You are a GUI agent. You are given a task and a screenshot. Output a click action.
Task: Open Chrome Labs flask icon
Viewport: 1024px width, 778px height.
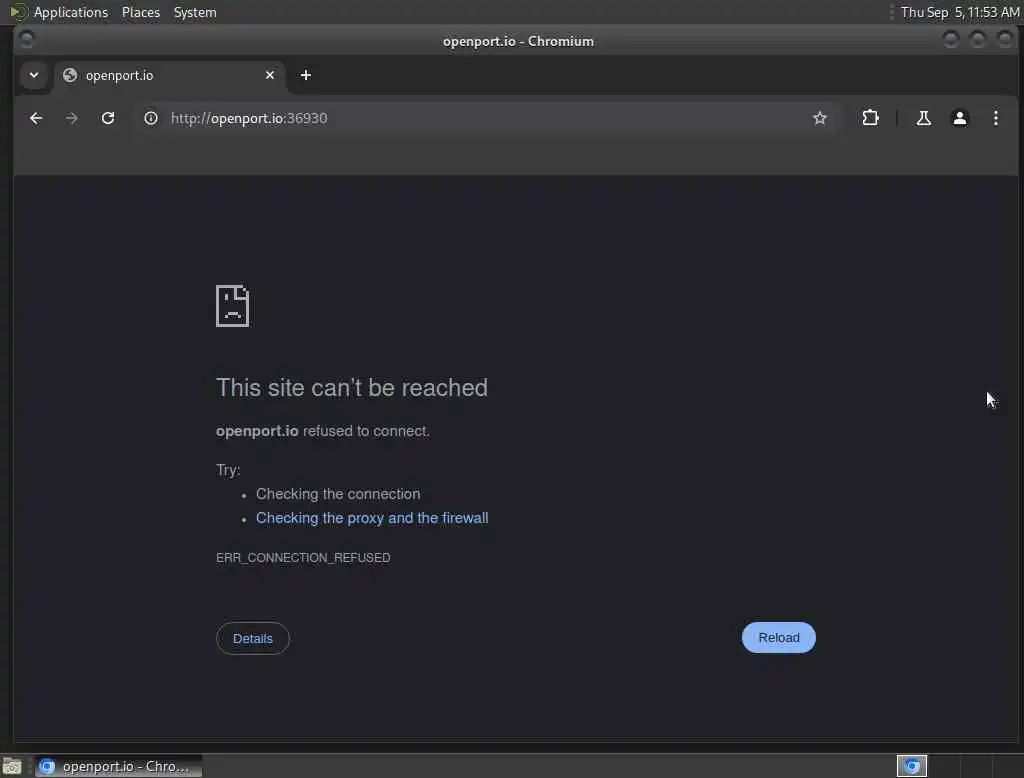click(923, 118)
